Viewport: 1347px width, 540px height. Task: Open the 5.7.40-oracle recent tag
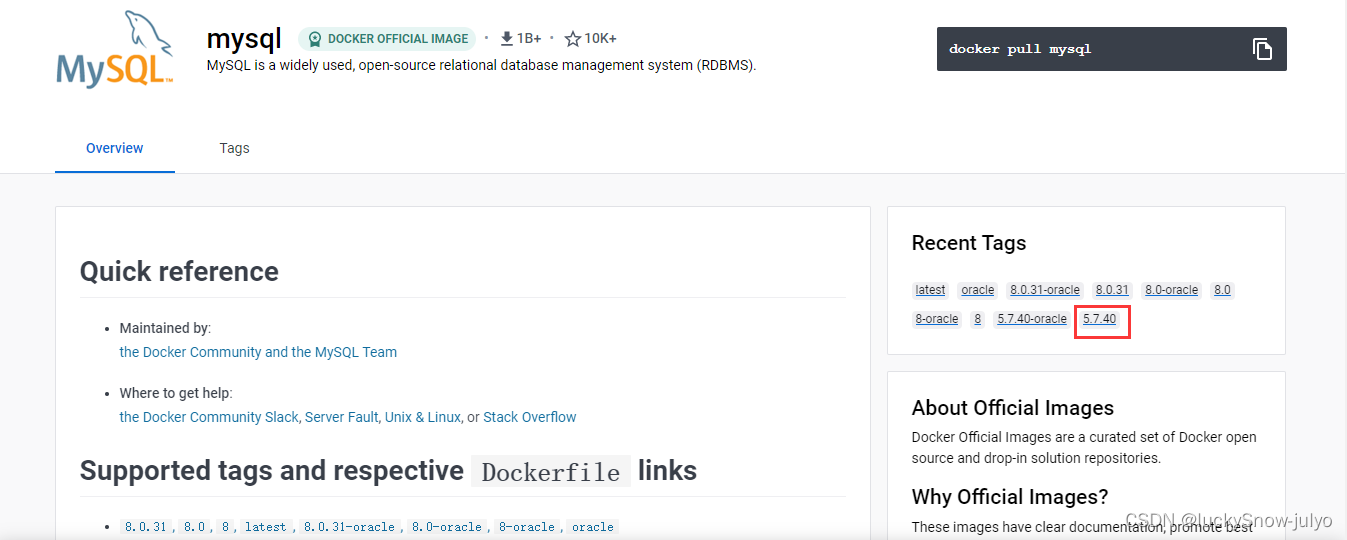(1032, 319)
